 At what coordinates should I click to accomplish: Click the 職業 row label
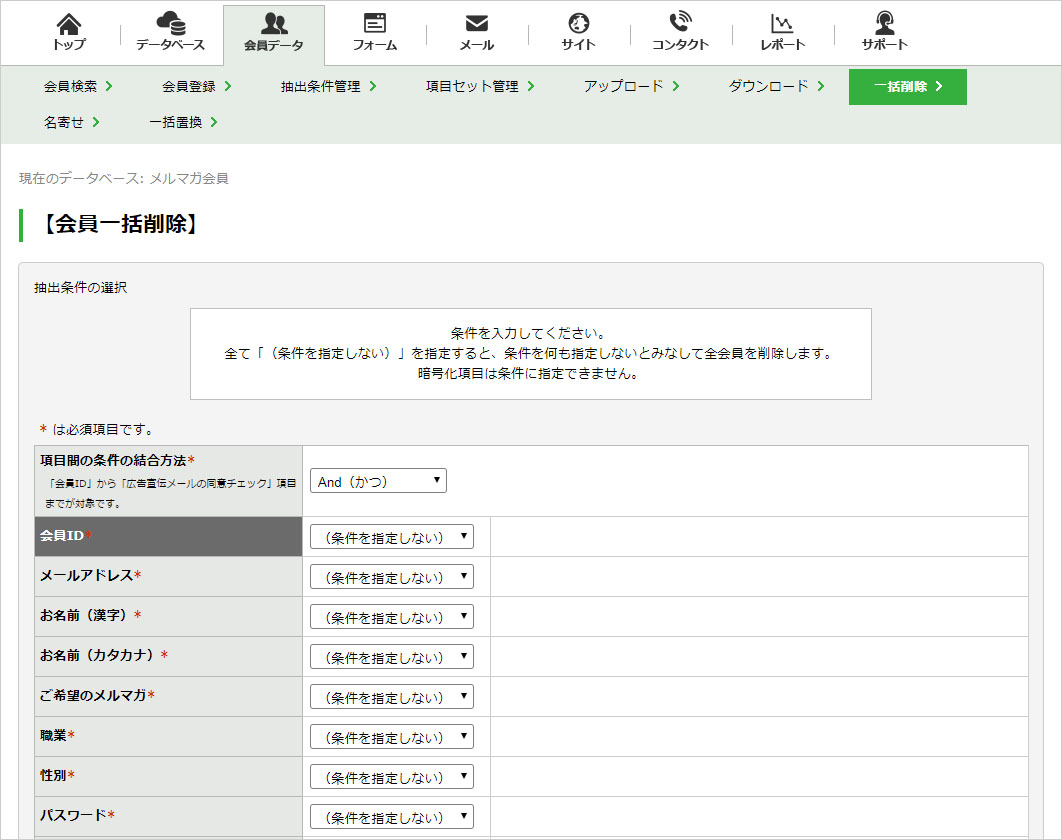pos(57,736)
